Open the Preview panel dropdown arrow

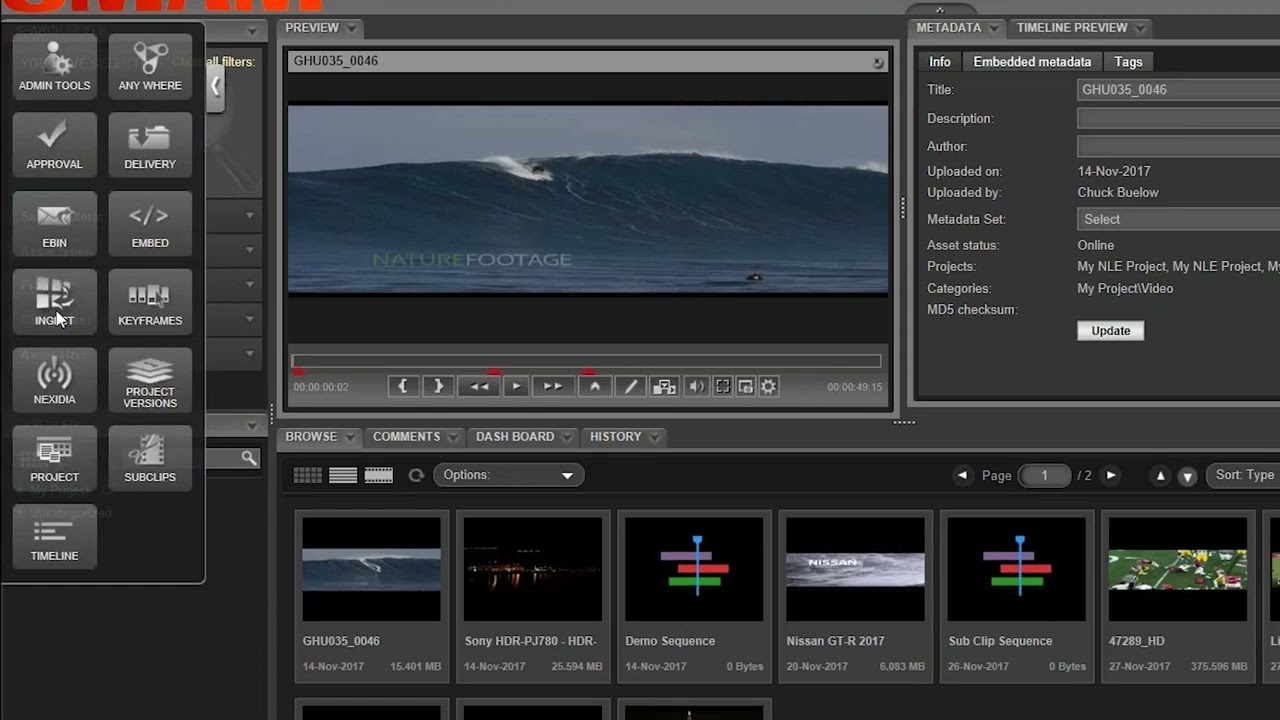point(352,28)
